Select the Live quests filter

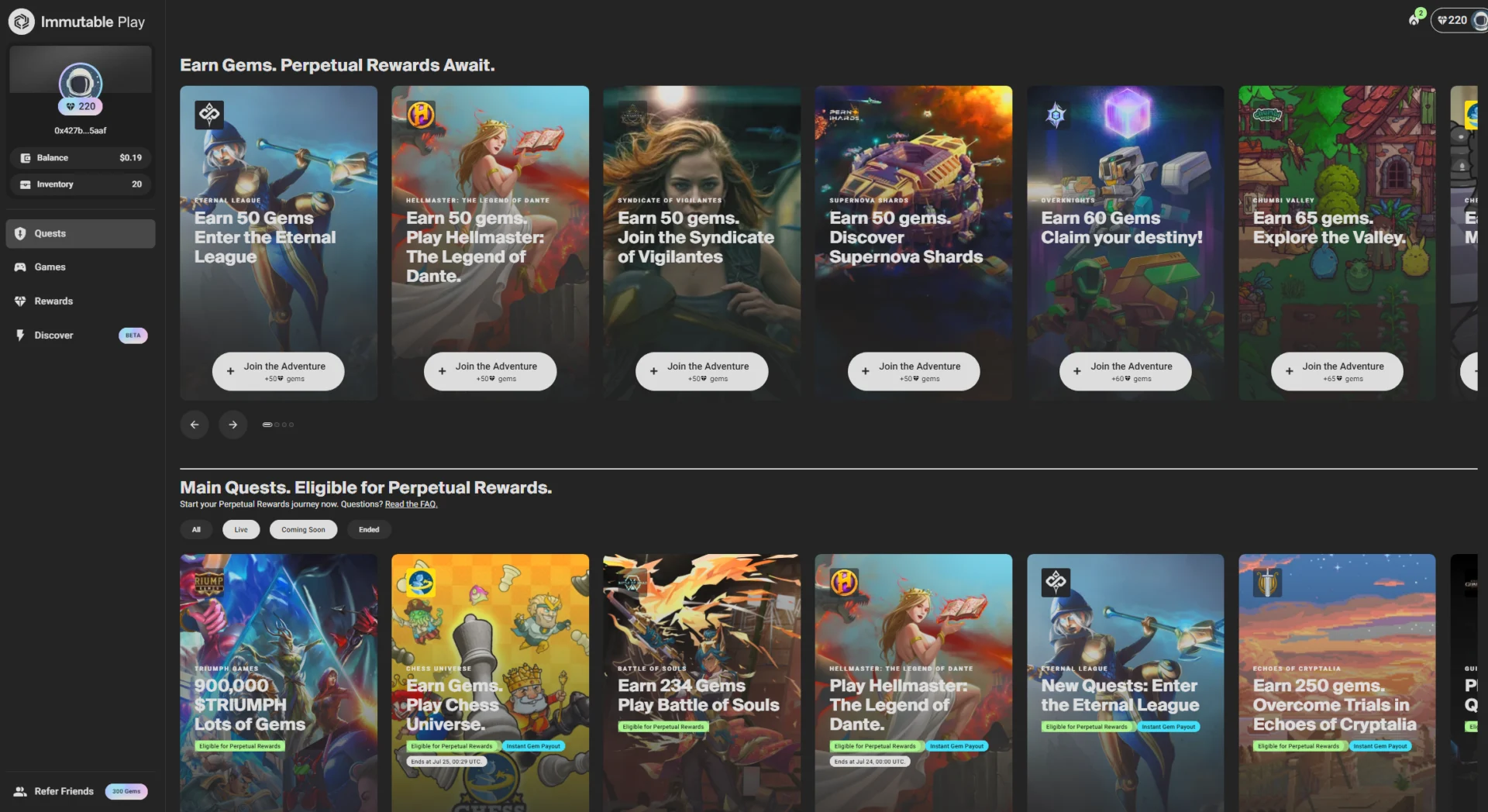pos(241,529)
